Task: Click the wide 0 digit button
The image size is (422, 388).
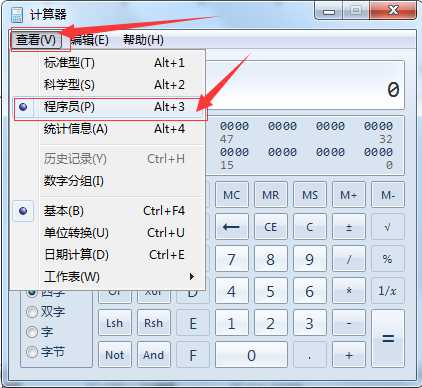Action: click(x=251, y=355)
